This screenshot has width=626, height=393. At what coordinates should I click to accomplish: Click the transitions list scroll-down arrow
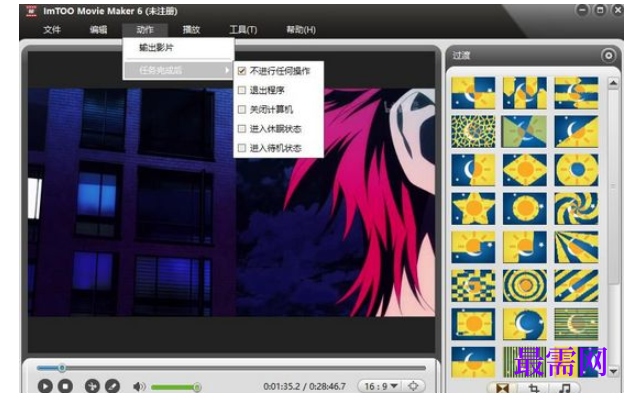(613, 371)
